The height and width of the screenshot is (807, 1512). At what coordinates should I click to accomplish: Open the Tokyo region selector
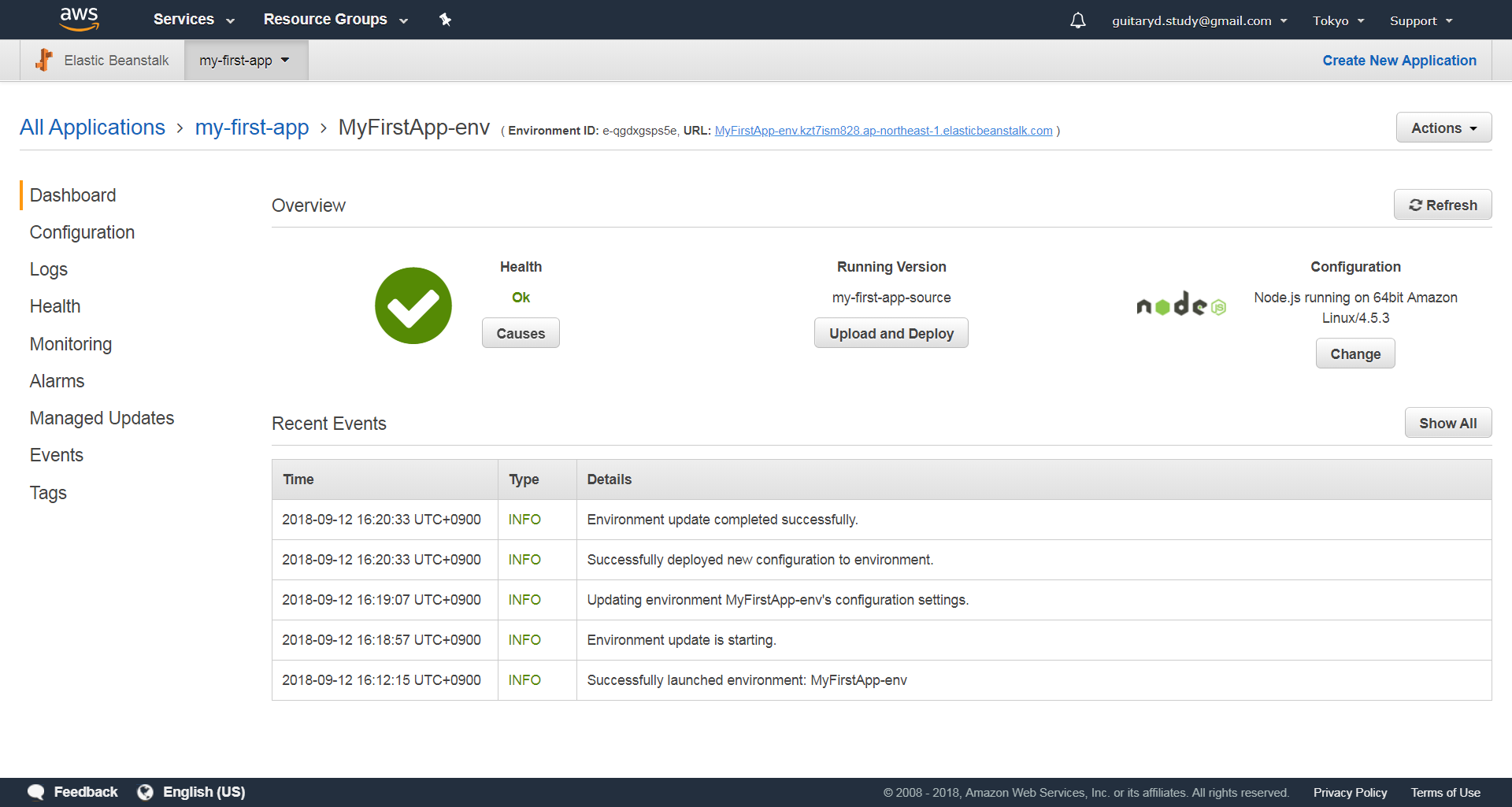point(1338,20)
